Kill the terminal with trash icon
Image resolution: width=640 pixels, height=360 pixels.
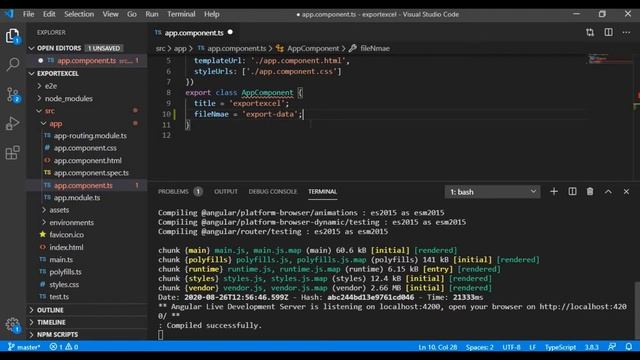590,191
